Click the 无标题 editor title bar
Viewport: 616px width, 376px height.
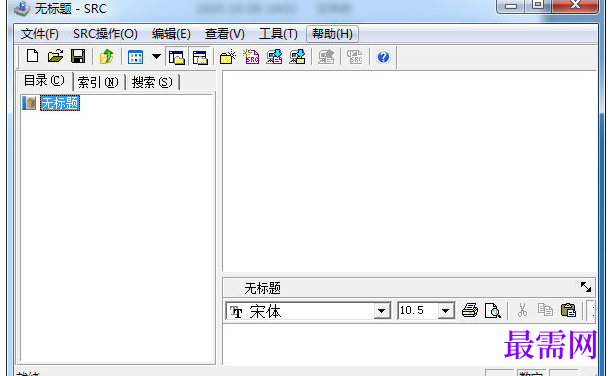[x=409, y=288]
